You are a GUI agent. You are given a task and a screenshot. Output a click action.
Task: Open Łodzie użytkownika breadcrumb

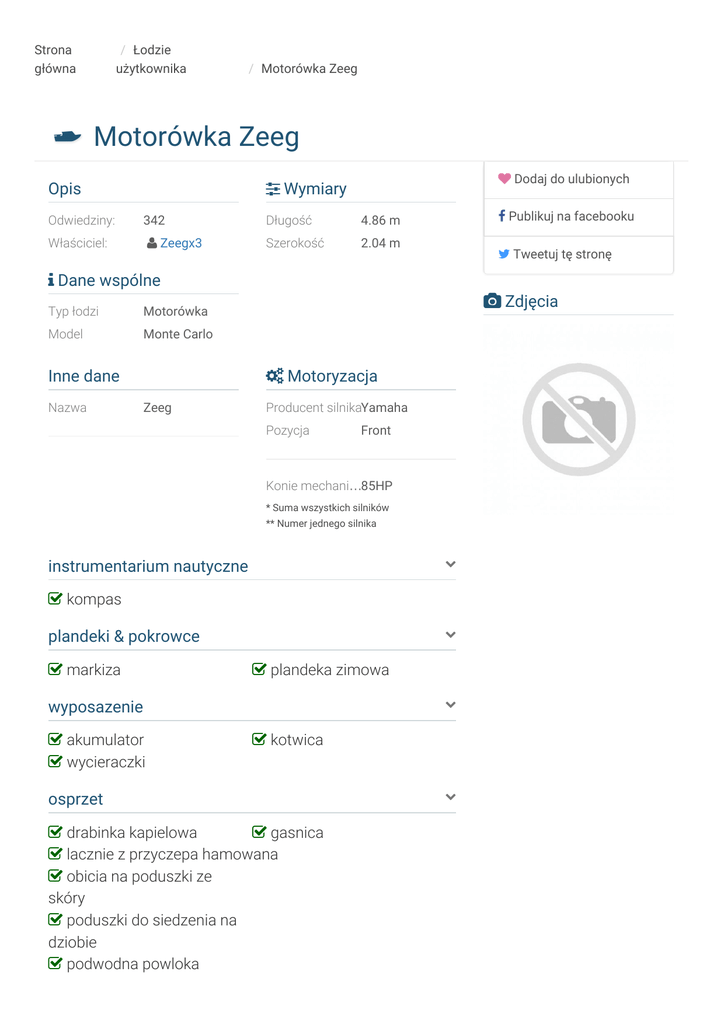coord(151,59)
